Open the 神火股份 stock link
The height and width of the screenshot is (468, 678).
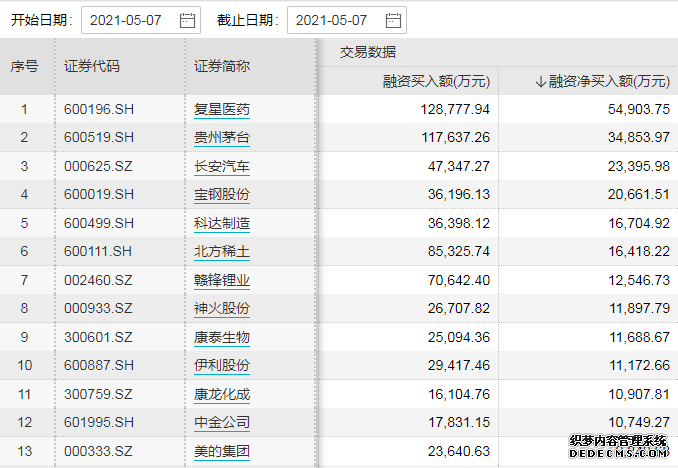[222, 308]
